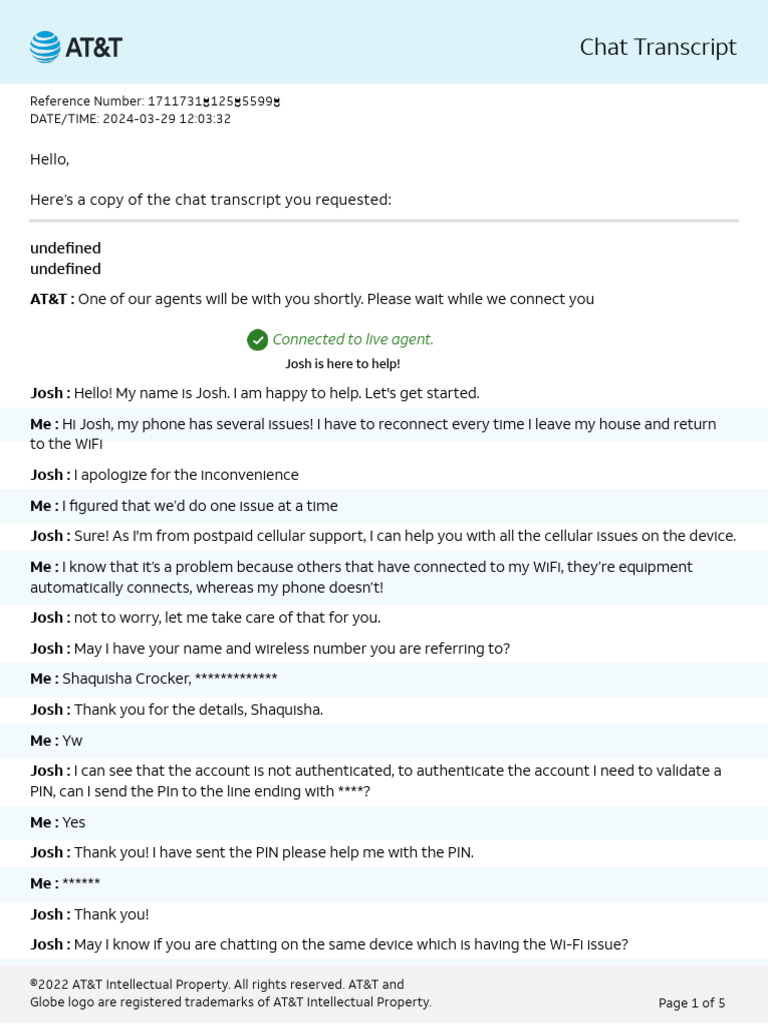Screen dimensions: 768x1024
Task: Click the message about reconnecting to WiFi
Action: tap(373, 434)
